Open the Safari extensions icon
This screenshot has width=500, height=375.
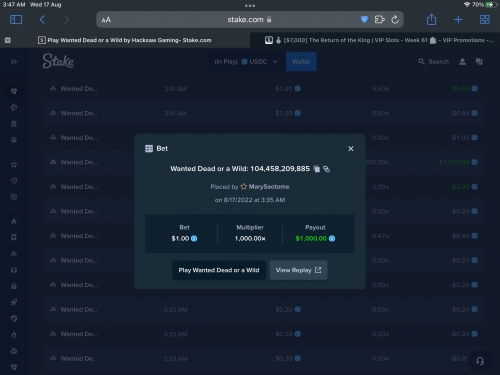pyautogui.click(x=380, y=20)
